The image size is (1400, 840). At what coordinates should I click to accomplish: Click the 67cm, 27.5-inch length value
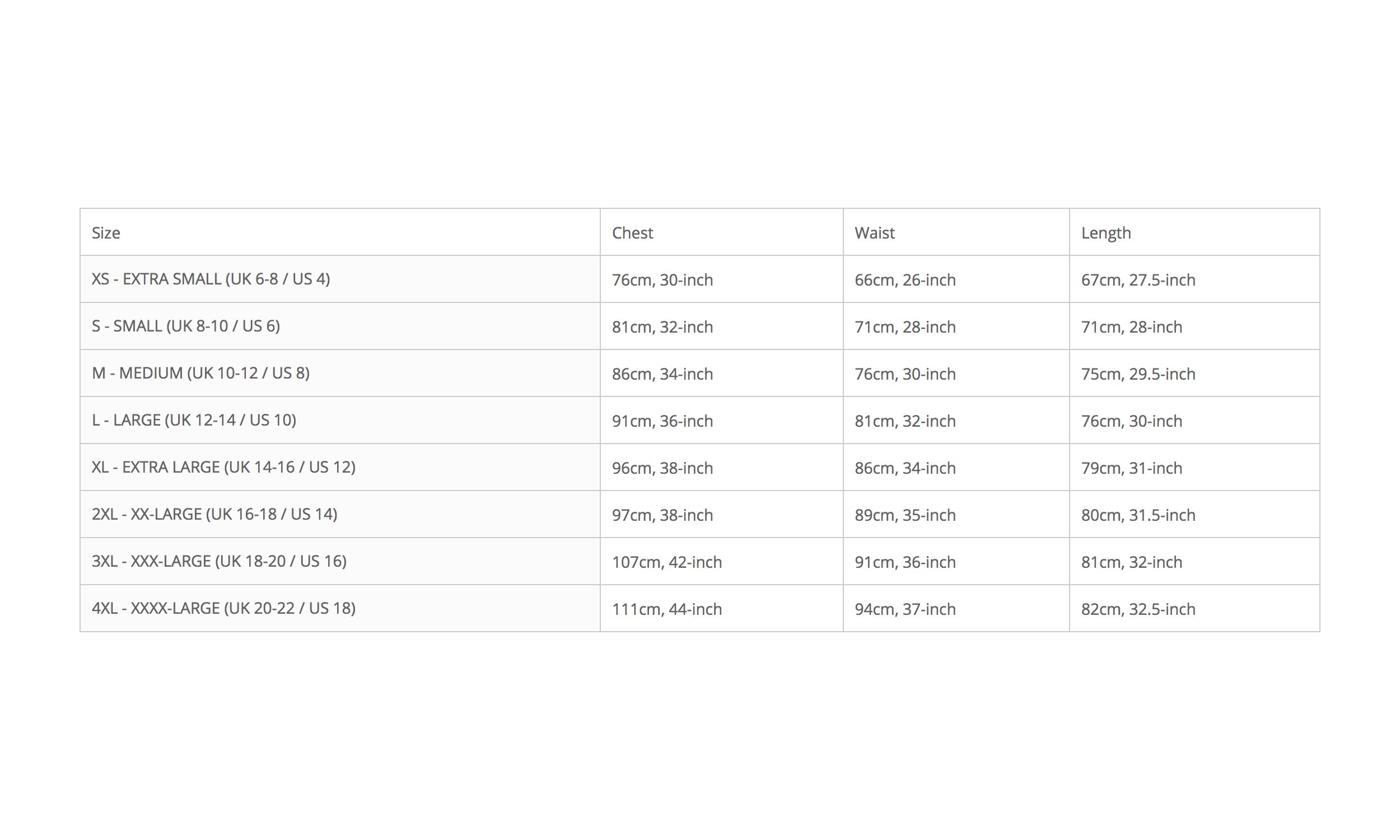(1138, 279)
